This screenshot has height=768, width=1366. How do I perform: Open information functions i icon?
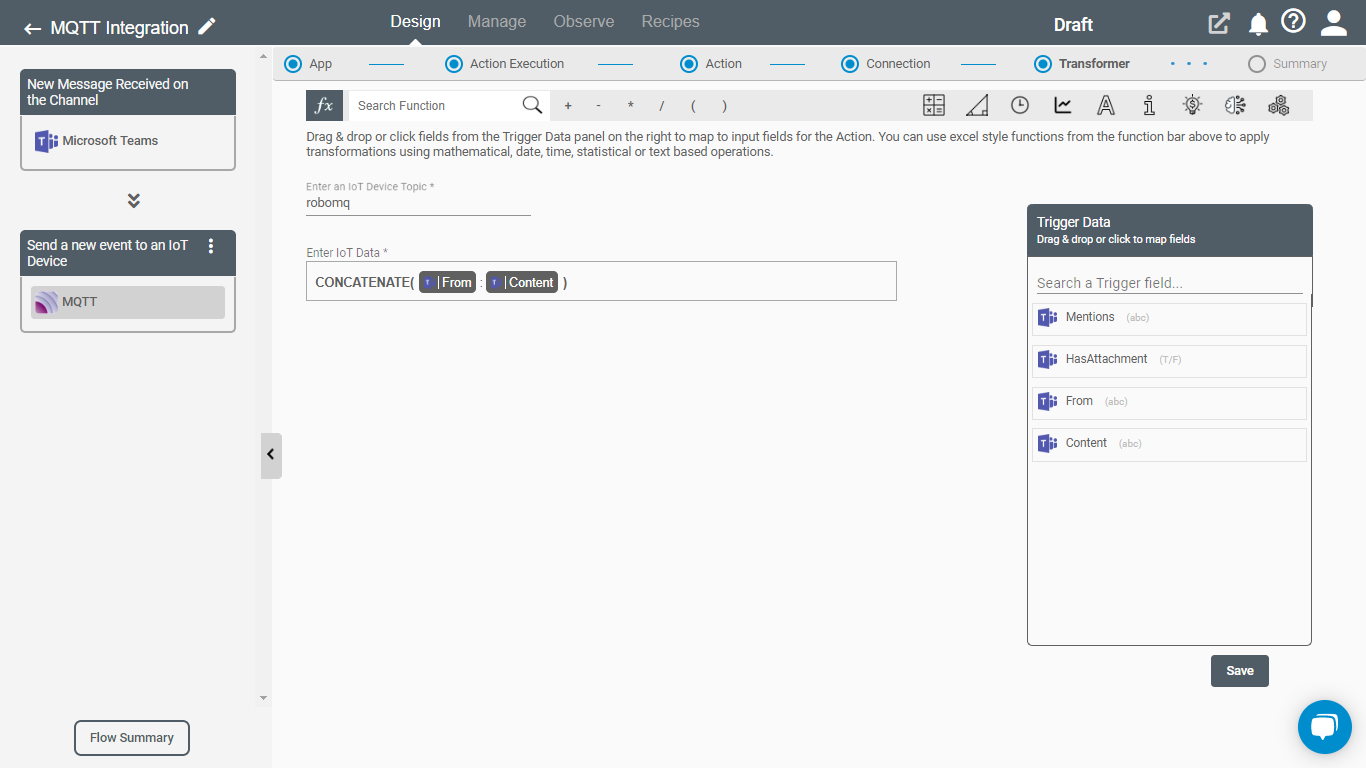click(x=1149, y=105)
